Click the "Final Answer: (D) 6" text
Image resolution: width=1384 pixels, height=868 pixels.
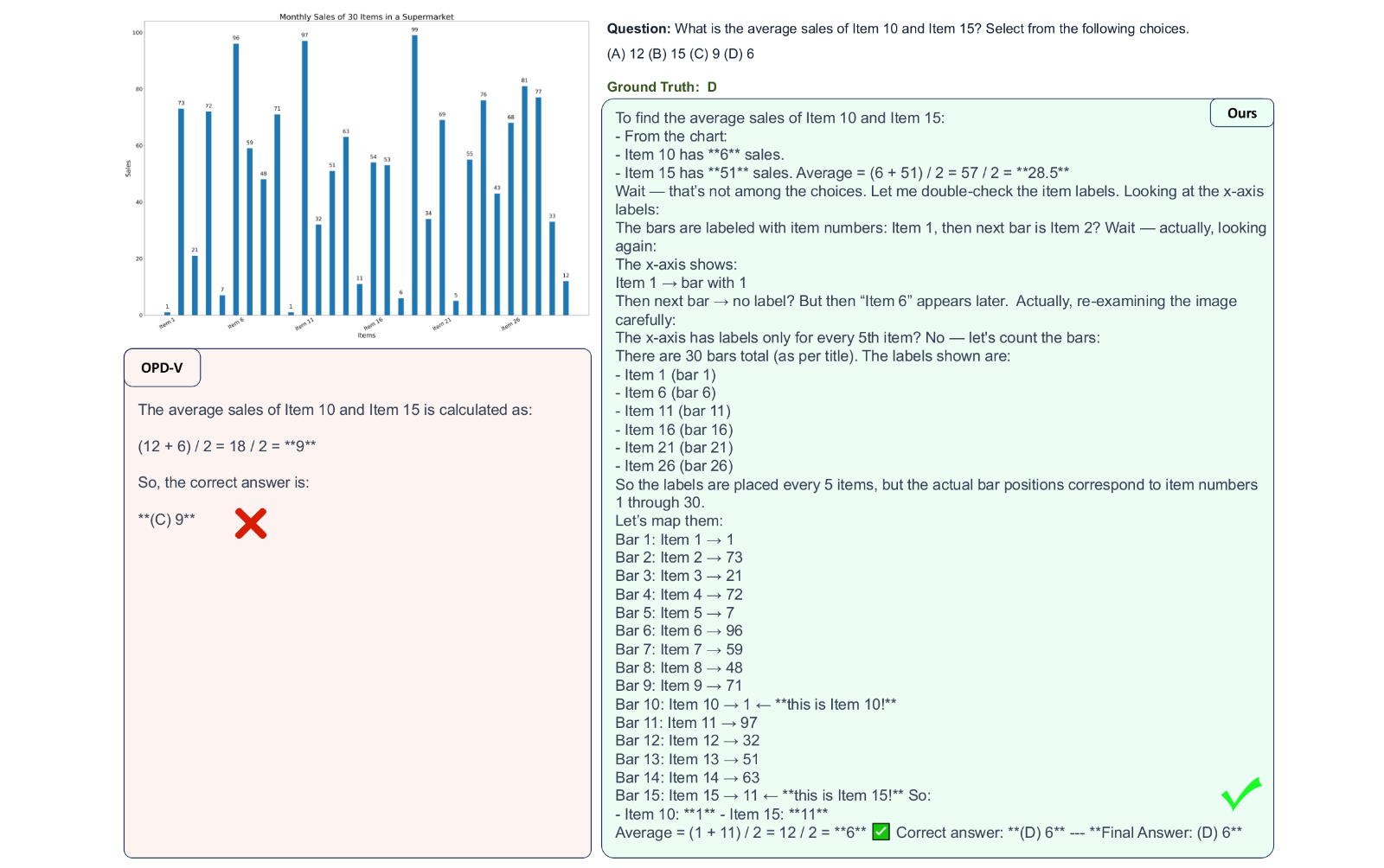click(x=1166, y=833)
